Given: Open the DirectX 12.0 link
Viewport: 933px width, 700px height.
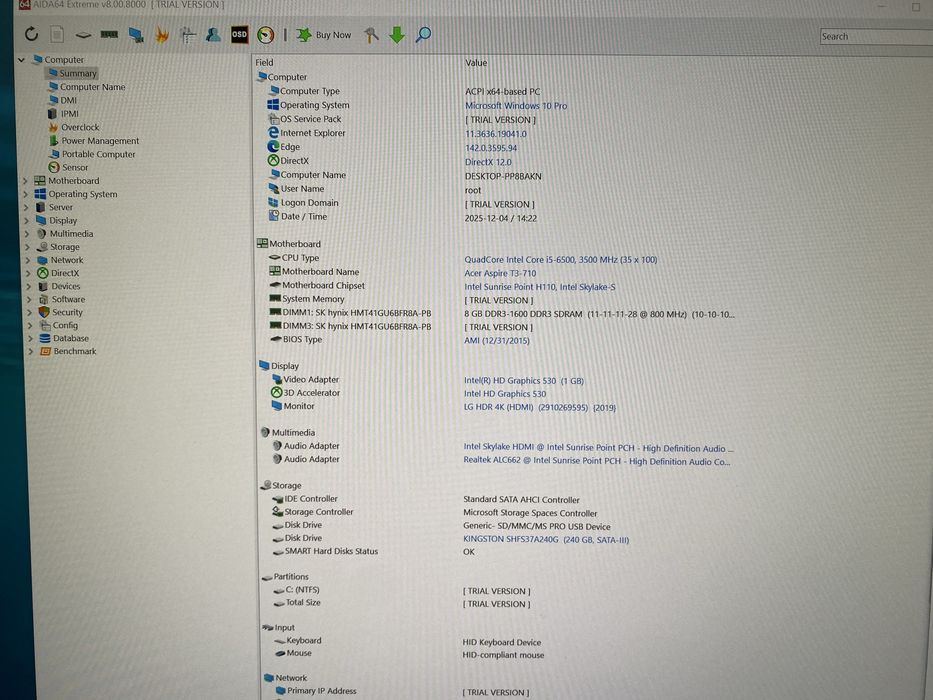Looking at the screenshot, I should coord(488,162).
